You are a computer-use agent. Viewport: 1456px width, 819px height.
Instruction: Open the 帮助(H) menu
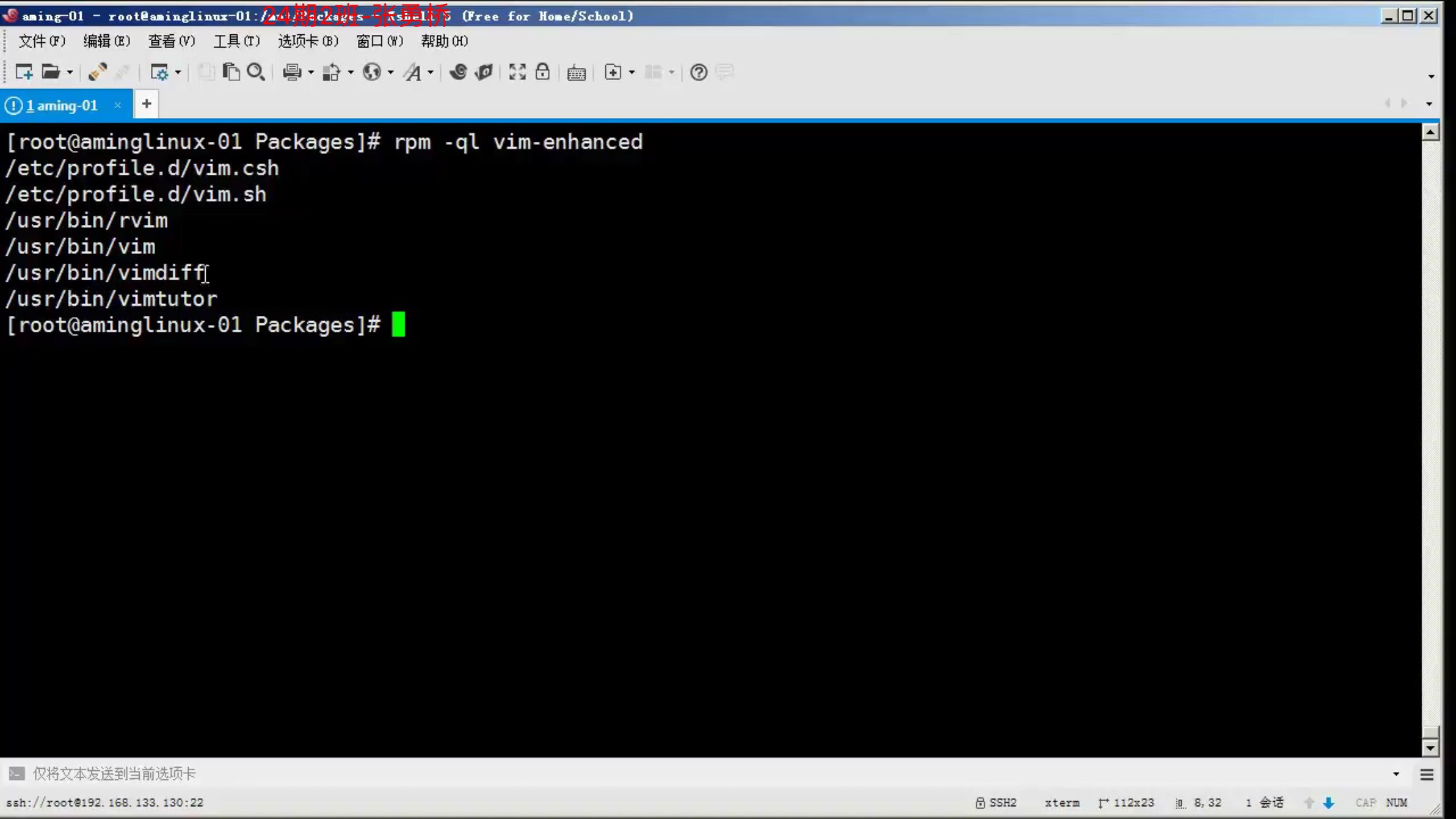coord(444,41)
